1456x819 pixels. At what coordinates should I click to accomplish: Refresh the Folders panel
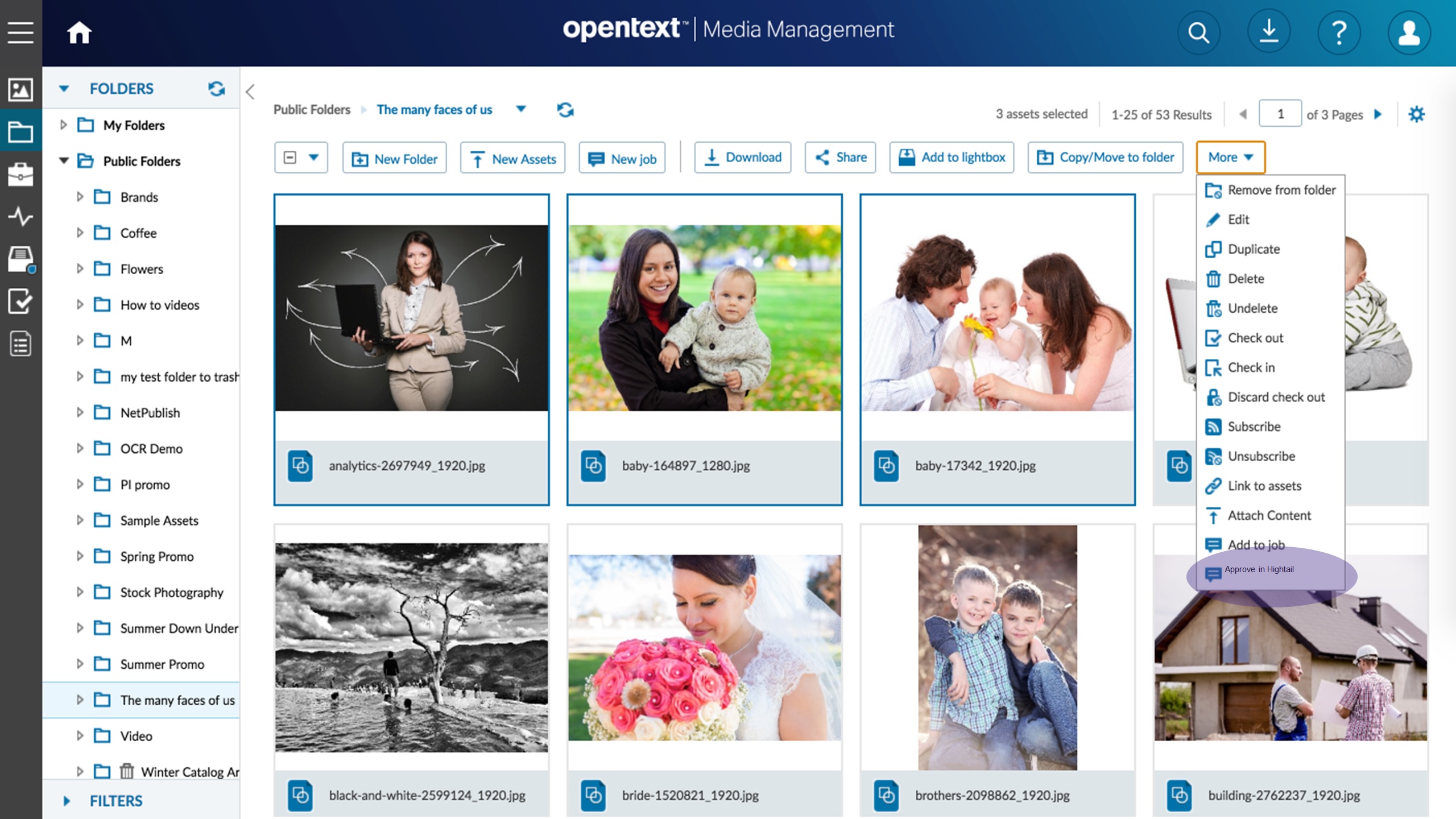(216, 89)
